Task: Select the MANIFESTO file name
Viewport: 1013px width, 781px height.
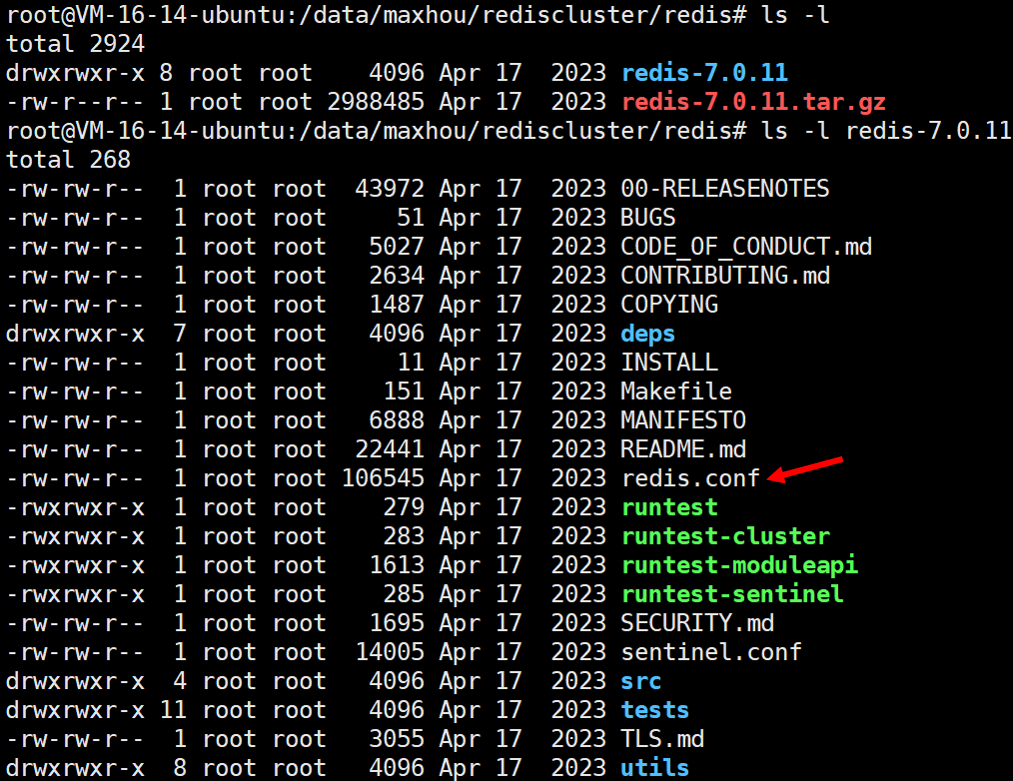Action: (684, 421)
